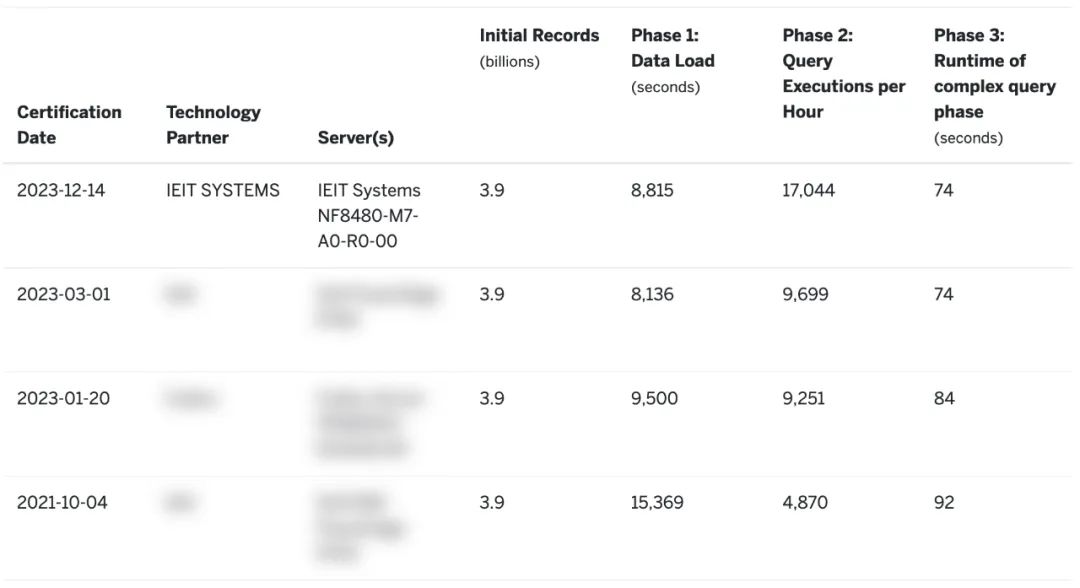Select the Server(s) column header

pos(355,138)
